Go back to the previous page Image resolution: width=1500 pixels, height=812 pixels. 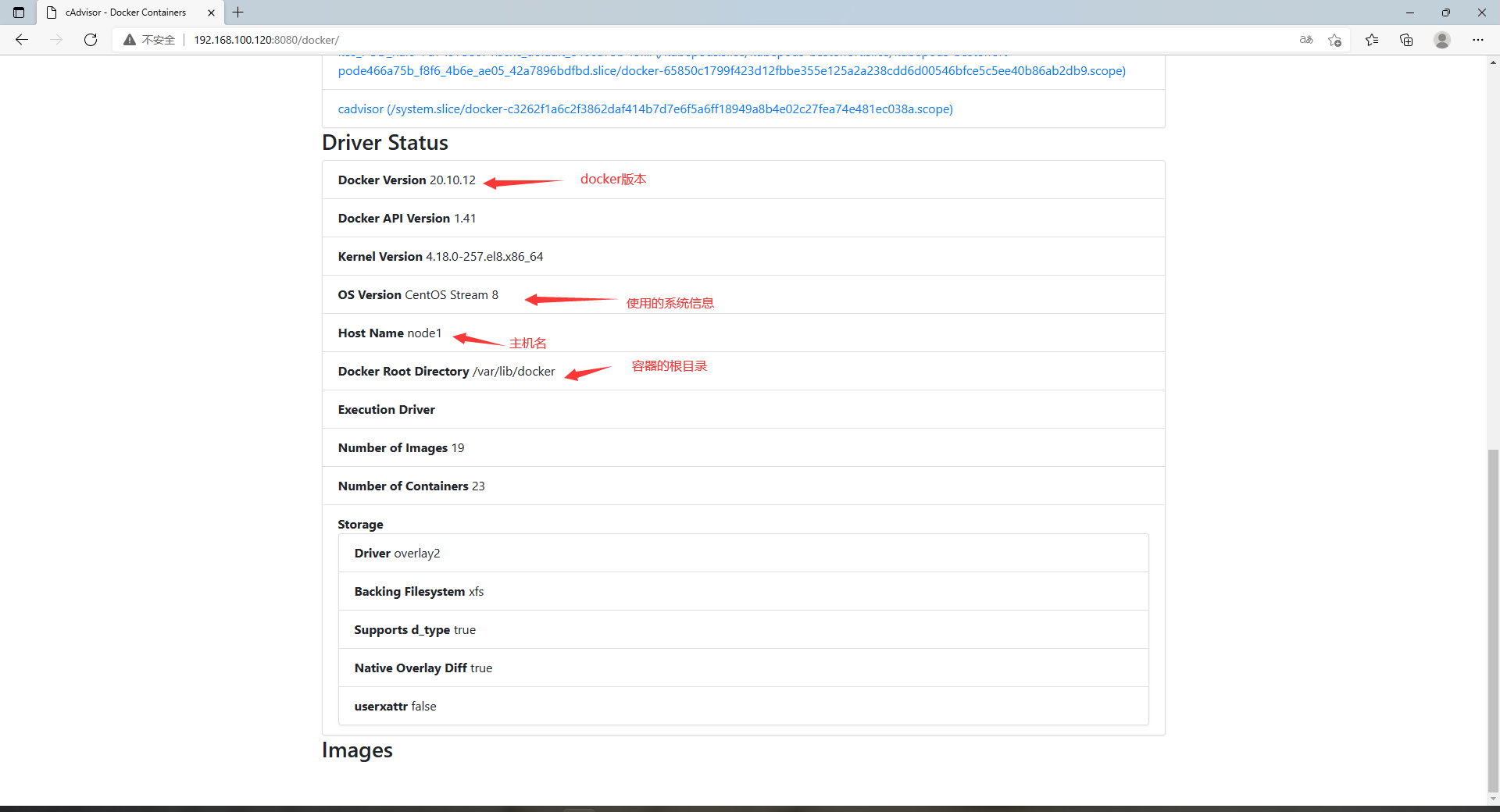pyautogui.click(x=22, y=40)
